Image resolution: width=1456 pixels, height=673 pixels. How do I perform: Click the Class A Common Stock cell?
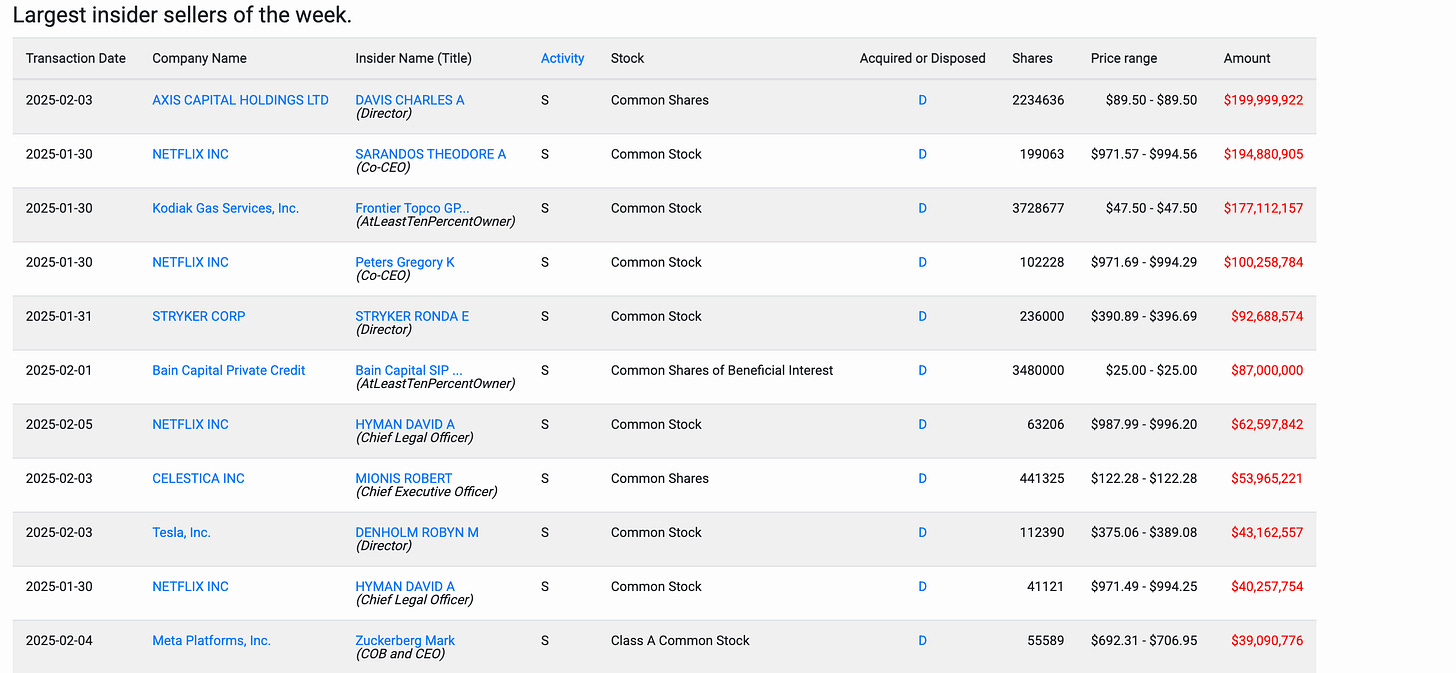click(680, 640)
